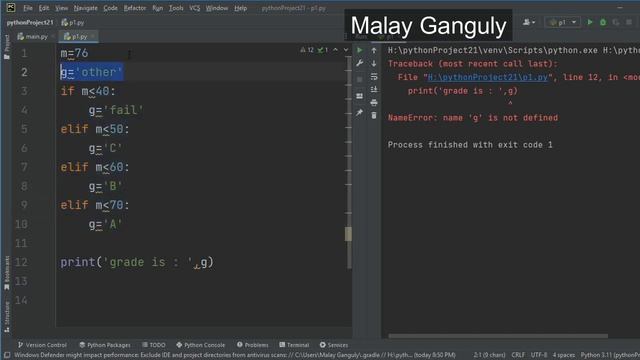
Task: Open the Structure tool window sidebar button
Action: [x=7, y=316]
